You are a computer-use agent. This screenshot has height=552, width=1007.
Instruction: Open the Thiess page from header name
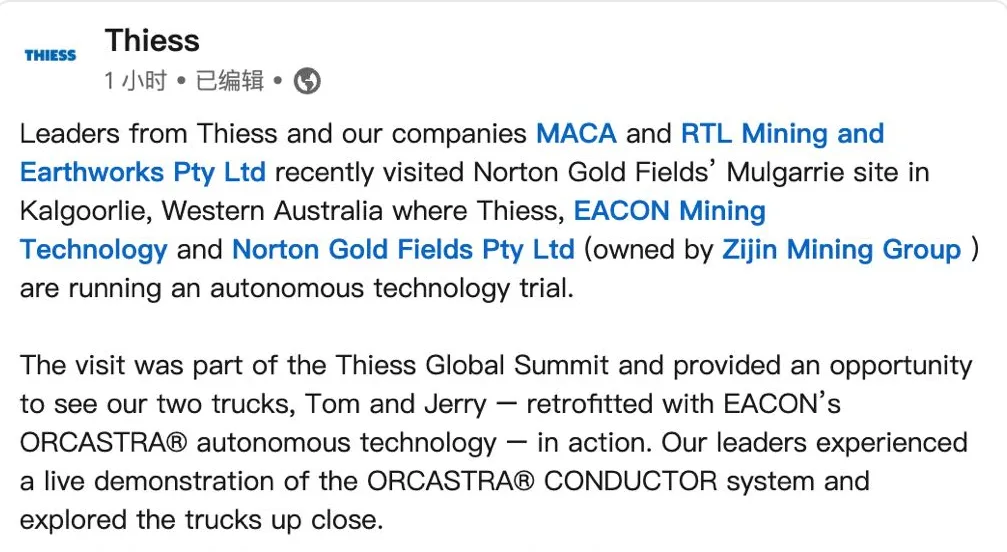152,41
